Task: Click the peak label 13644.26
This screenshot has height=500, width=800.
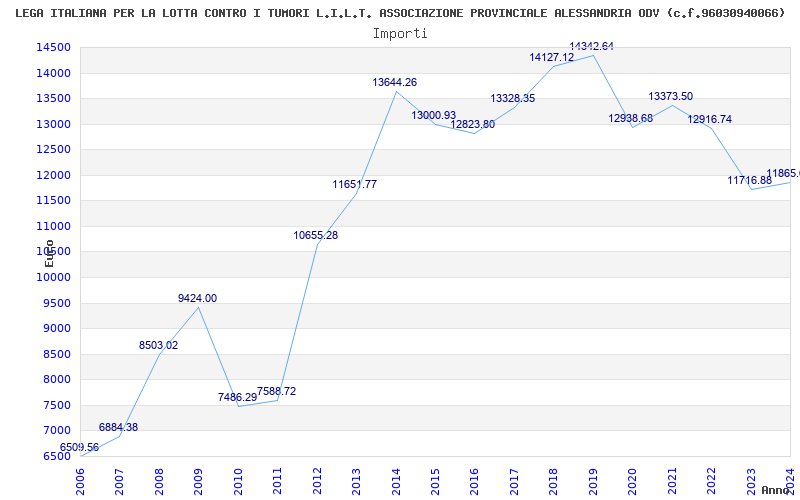Action: click(x=394, y=82)
